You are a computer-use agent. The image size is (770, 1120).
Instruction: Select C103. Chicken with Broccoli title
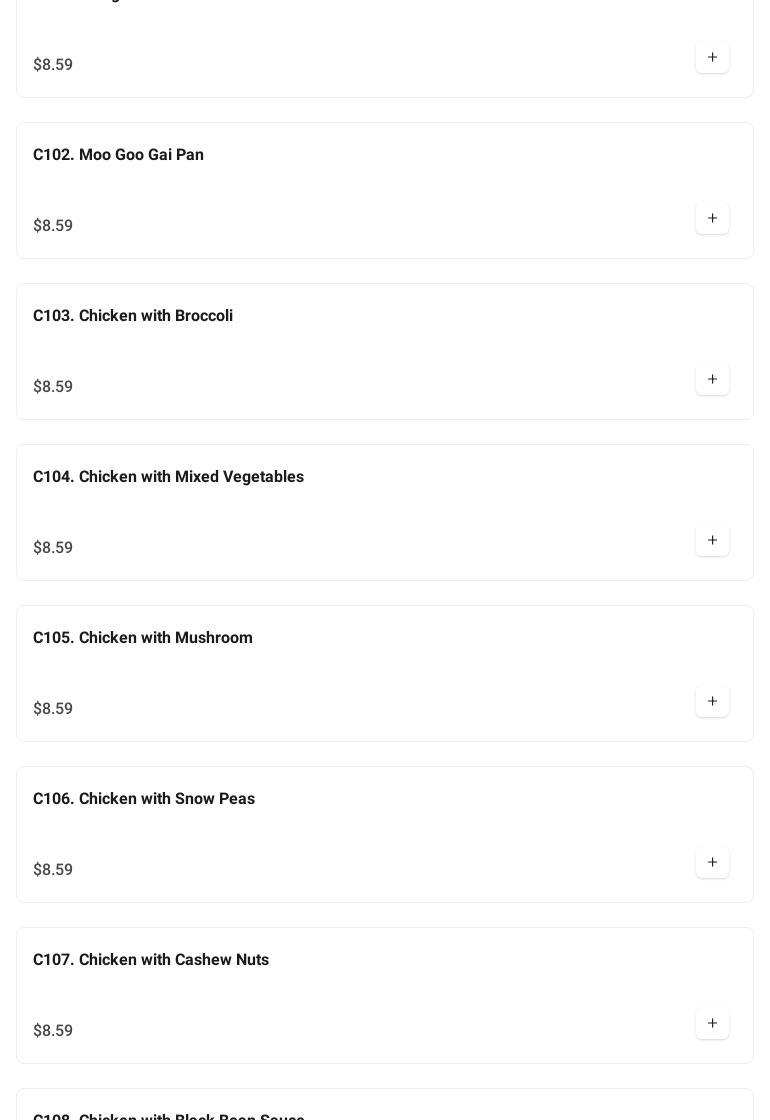coord(133,316)
